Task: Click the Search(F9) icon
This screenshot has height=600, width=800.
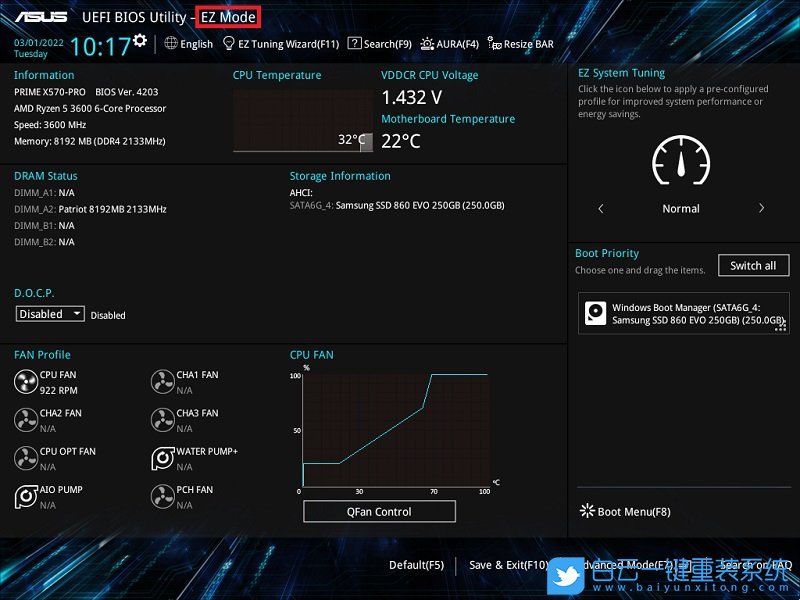Action: 380,43
